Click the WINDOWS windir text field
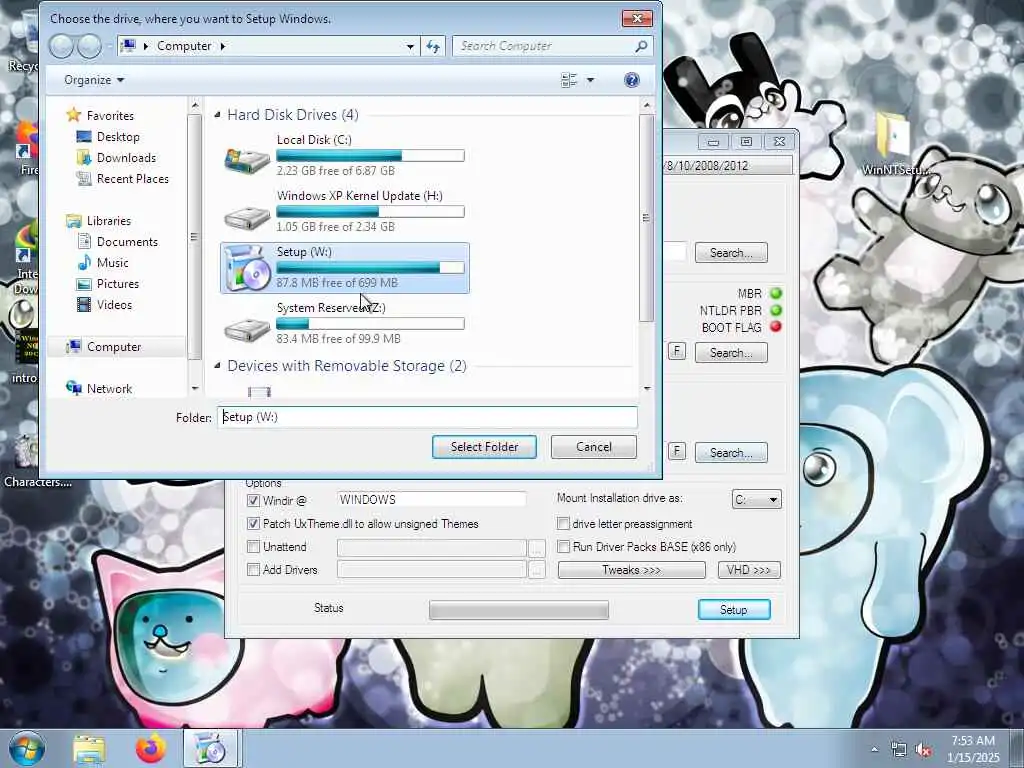The height and width of the screenshot is (768, 1024). pos(432,500)
